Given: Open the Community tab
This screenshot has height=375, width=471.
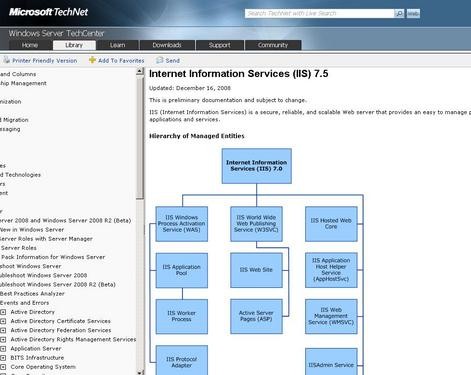Looking at the screenshot, I should [273, 45].
